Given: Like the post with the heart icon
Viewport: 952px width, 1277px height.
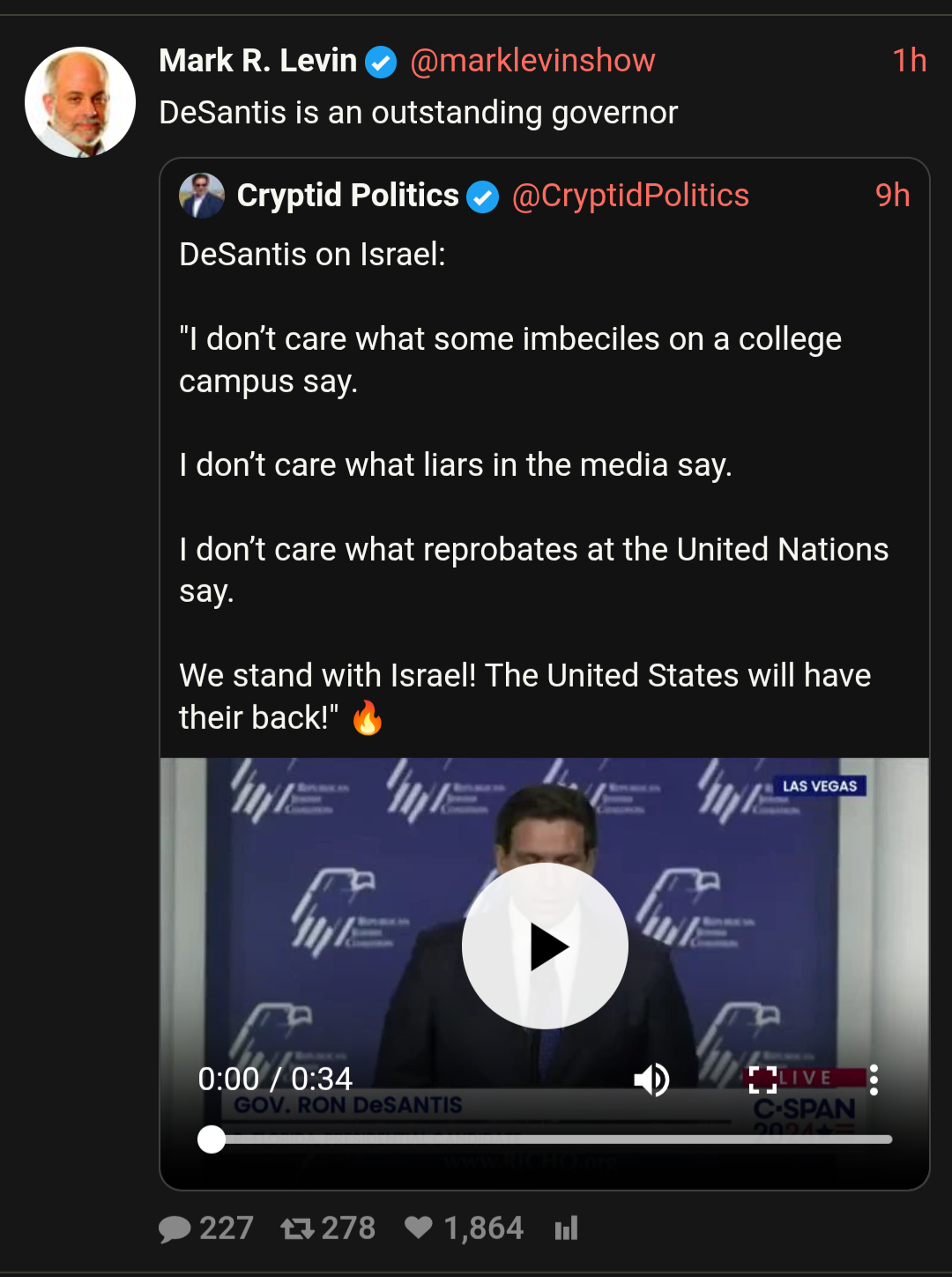Looking at the screenshot, I should tap(419, 1228).
